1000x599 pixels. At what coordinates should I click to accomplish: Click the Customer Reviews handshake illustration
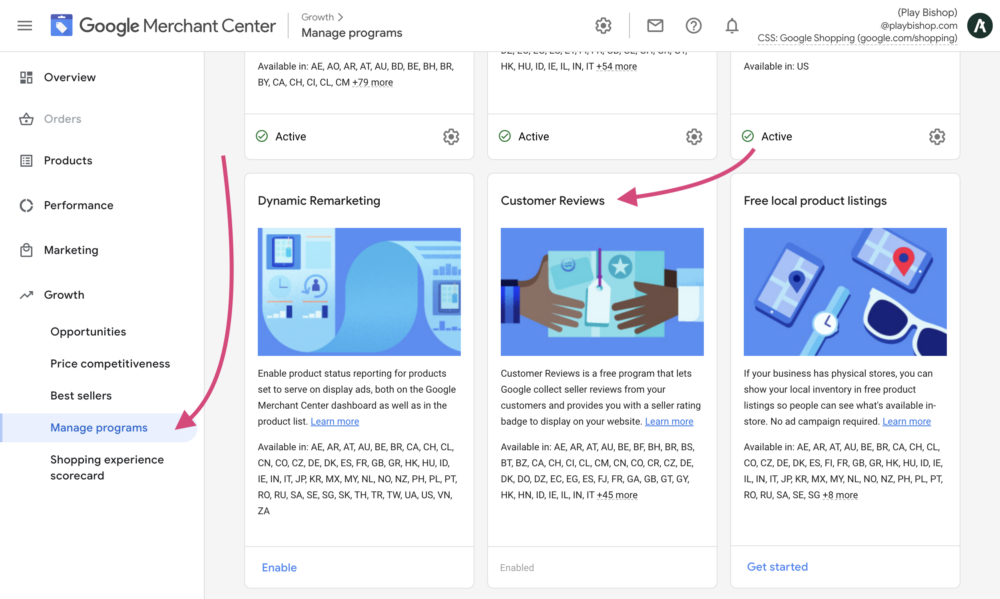pos(601,292)
